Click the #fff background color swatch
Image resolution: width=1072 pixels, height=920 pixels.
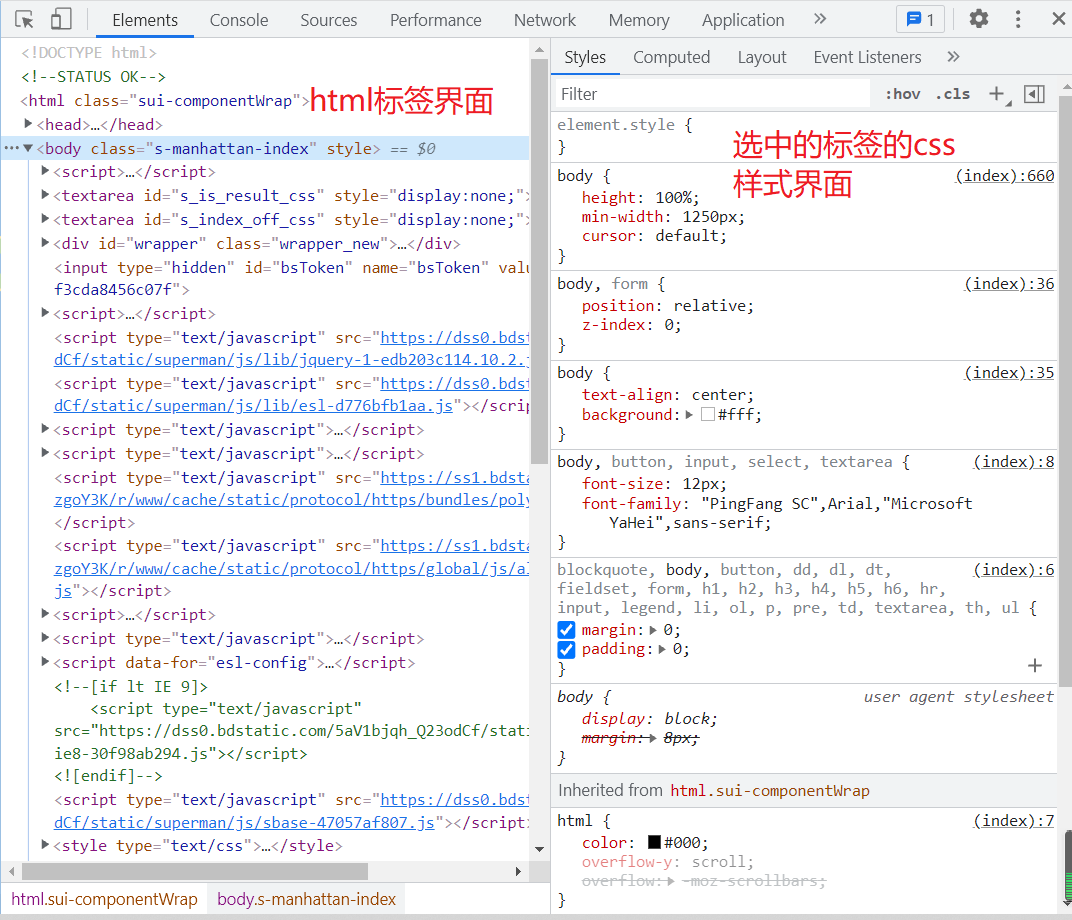click(708, 415)
